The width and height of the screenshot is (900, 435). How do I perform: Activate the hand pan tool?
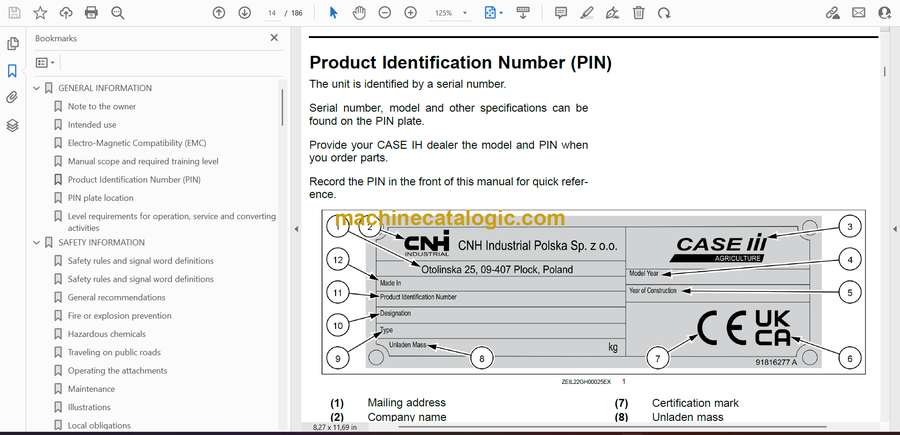tap(359, 13)
